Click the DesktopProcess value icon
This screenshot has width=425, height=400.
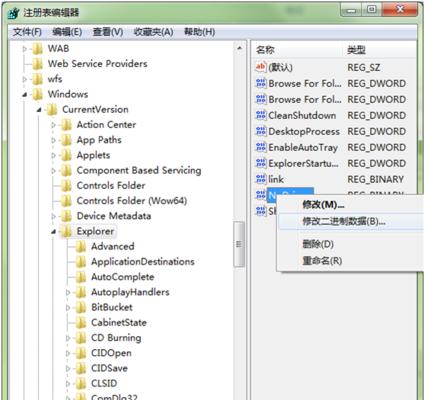coord(261,131)
